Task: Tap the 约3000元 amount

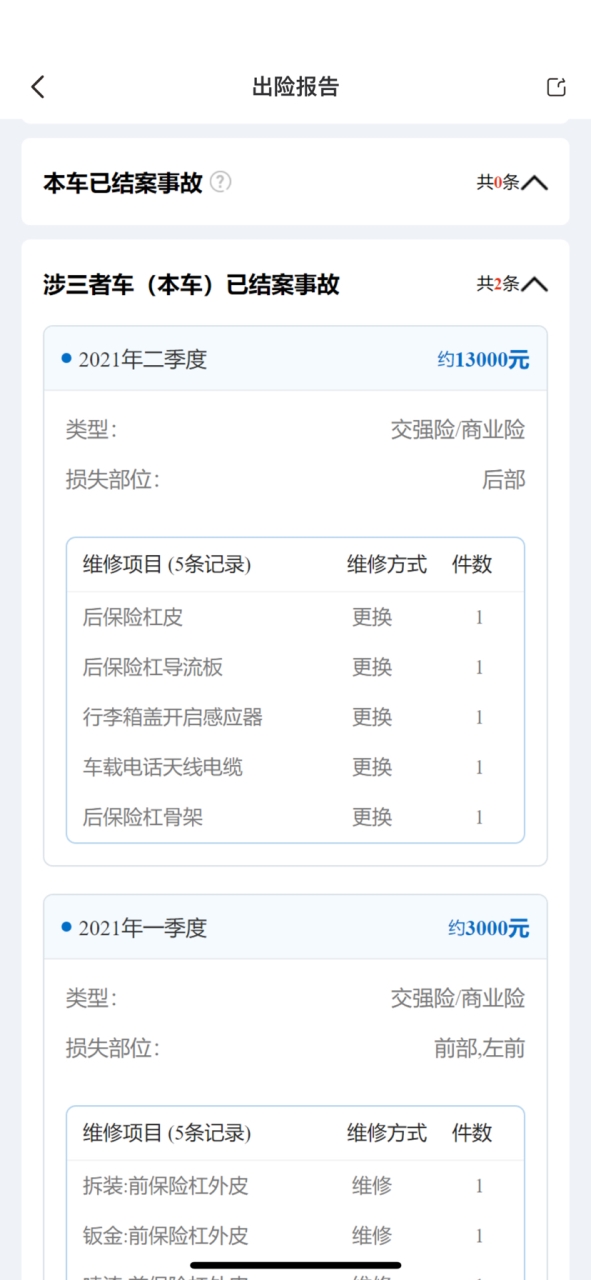Action: (x=488, y=928)
